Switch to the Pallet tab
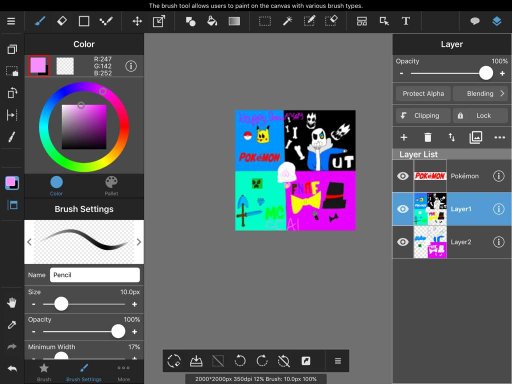This screenshot has width=512, height=384. pyautogui.click(x=111, y=186)
